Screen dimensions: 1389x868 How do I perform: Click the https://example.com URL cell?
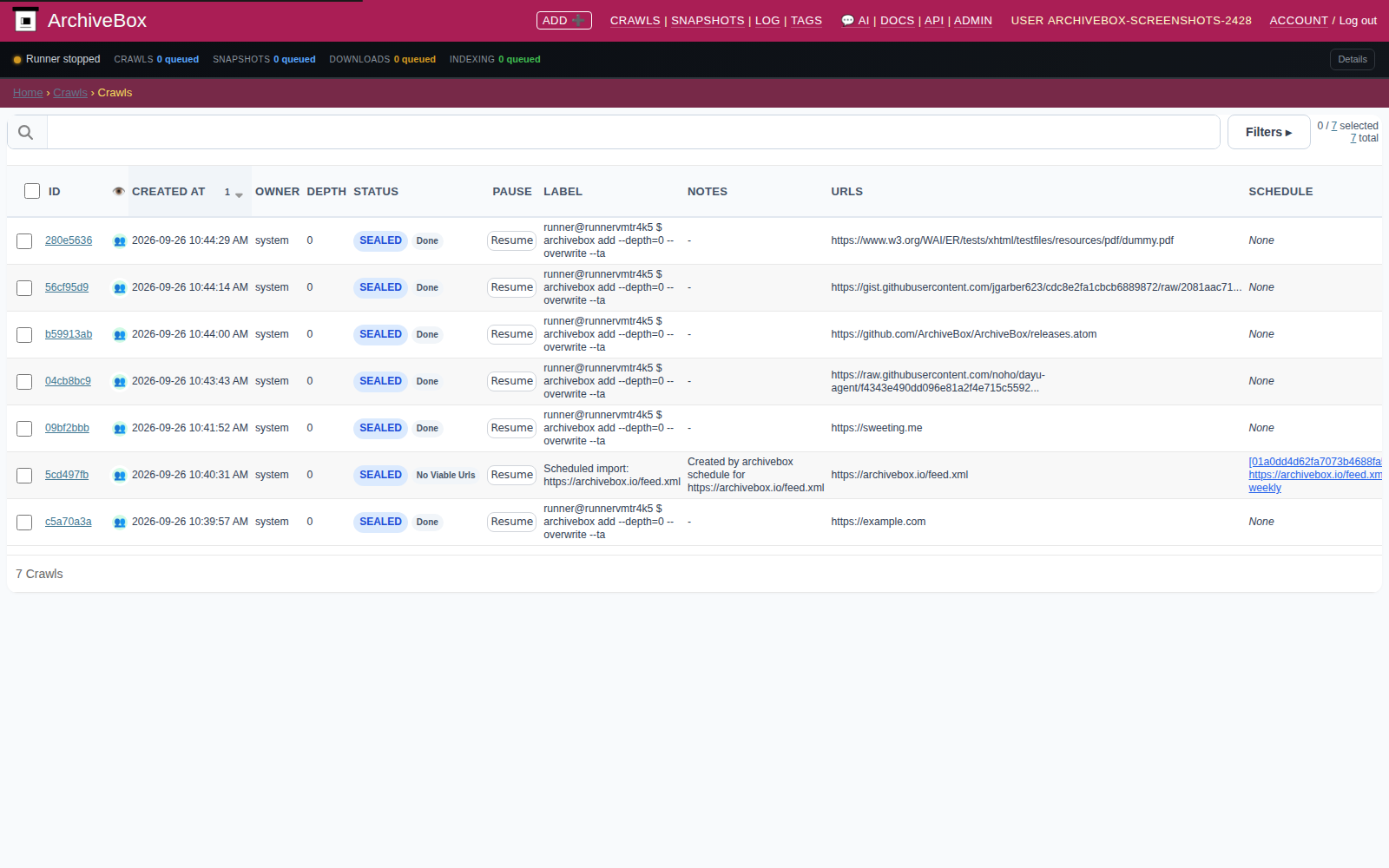point(879,522)
